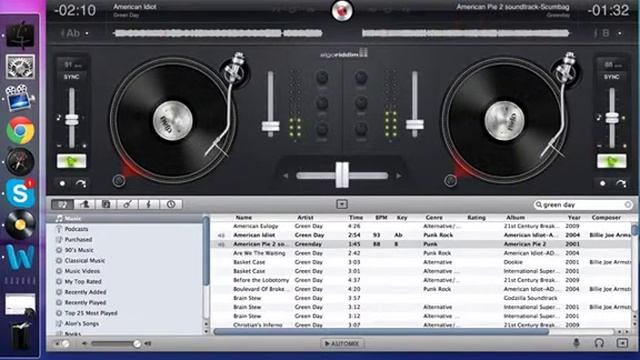
Task: Open Finder from the dock
Action: click(20, 35)
